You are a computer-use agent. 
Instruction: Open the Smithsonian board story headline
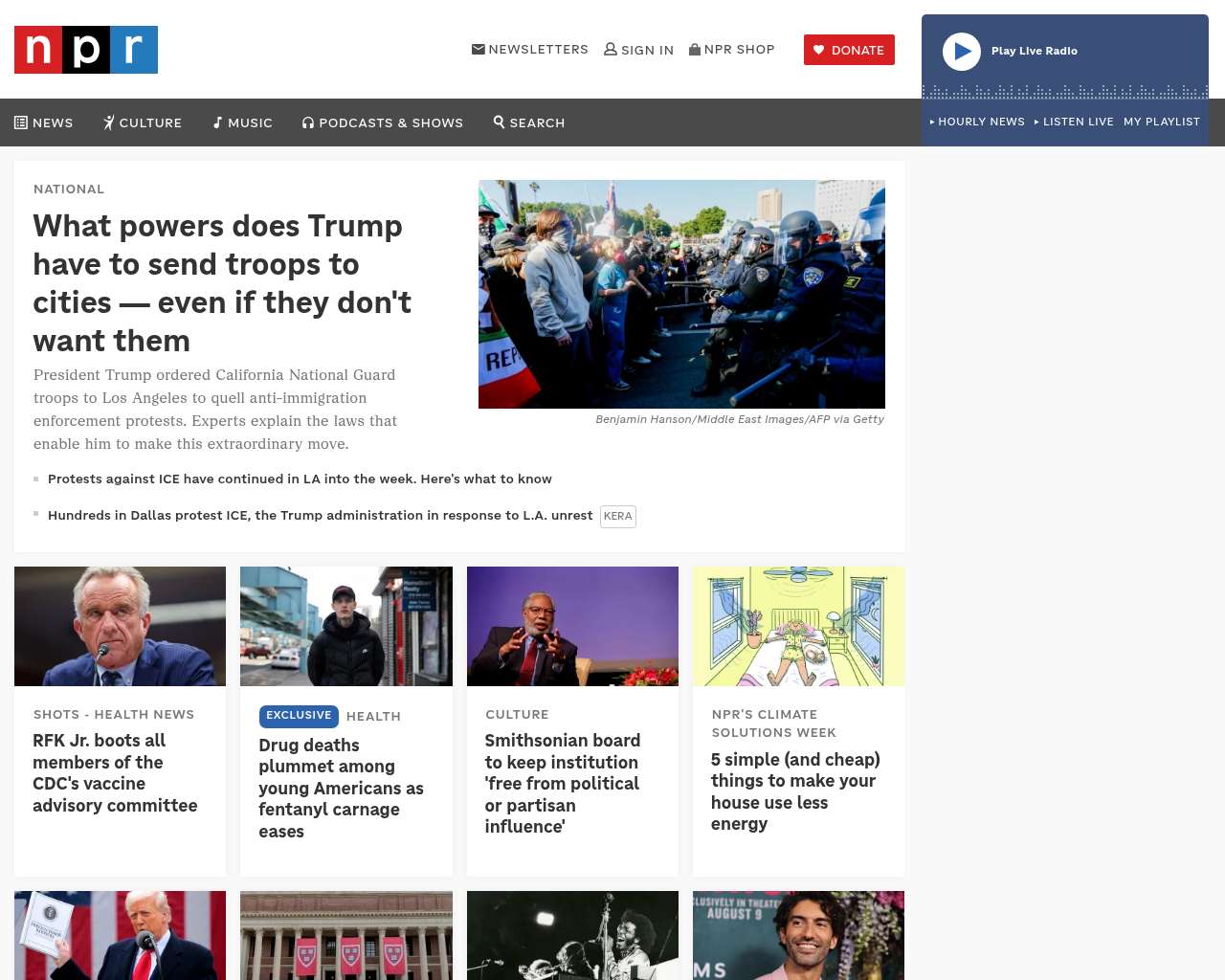[563, 784]
